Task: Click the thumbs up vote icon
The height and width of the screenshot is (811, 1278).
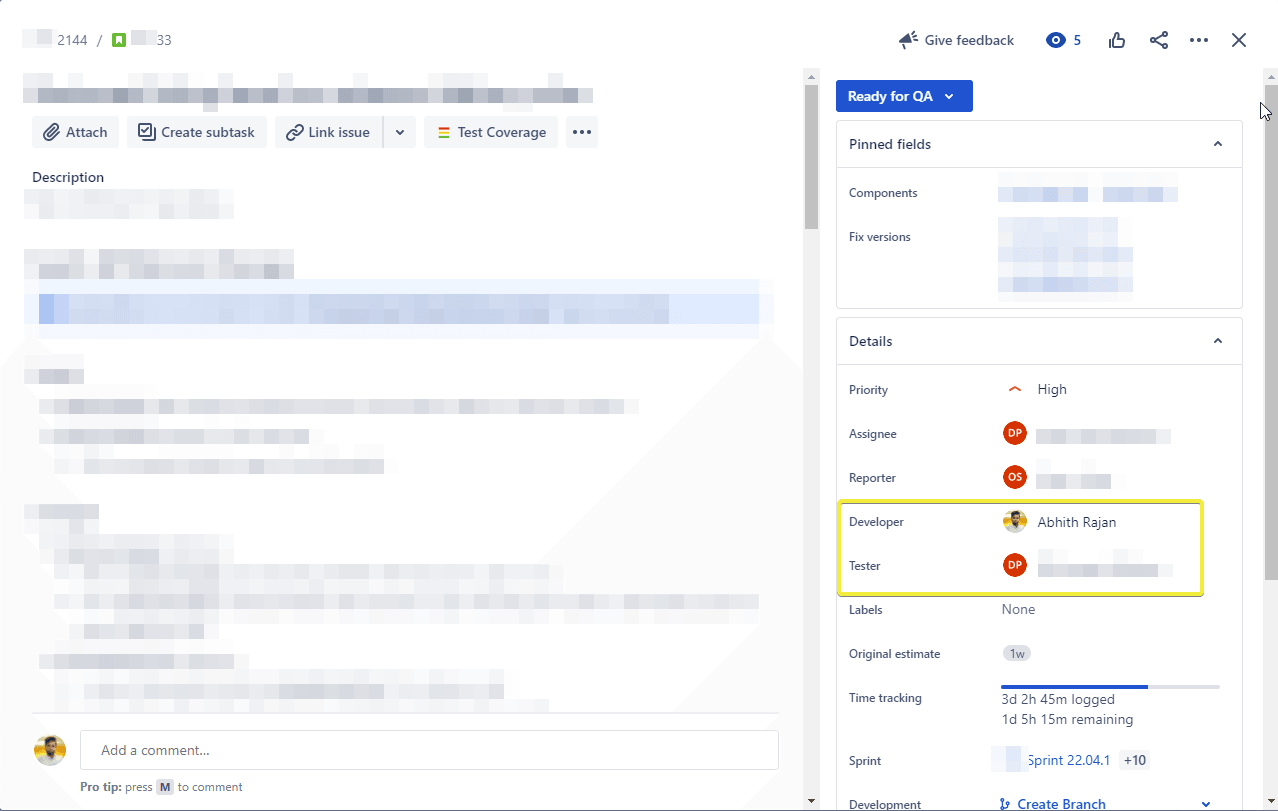Action: tap(1117, 40)
